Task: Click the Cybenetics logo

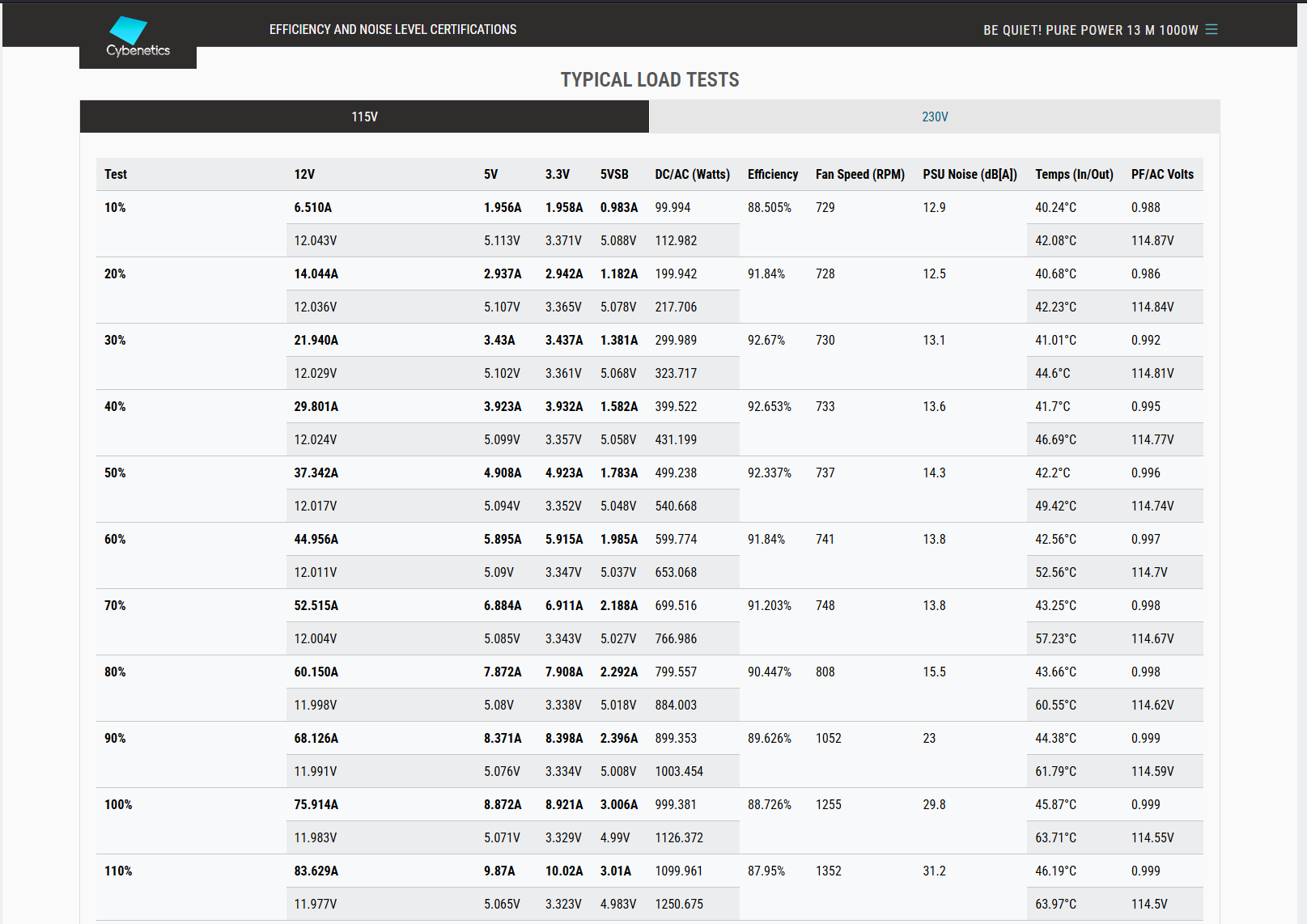Action: 138,37
